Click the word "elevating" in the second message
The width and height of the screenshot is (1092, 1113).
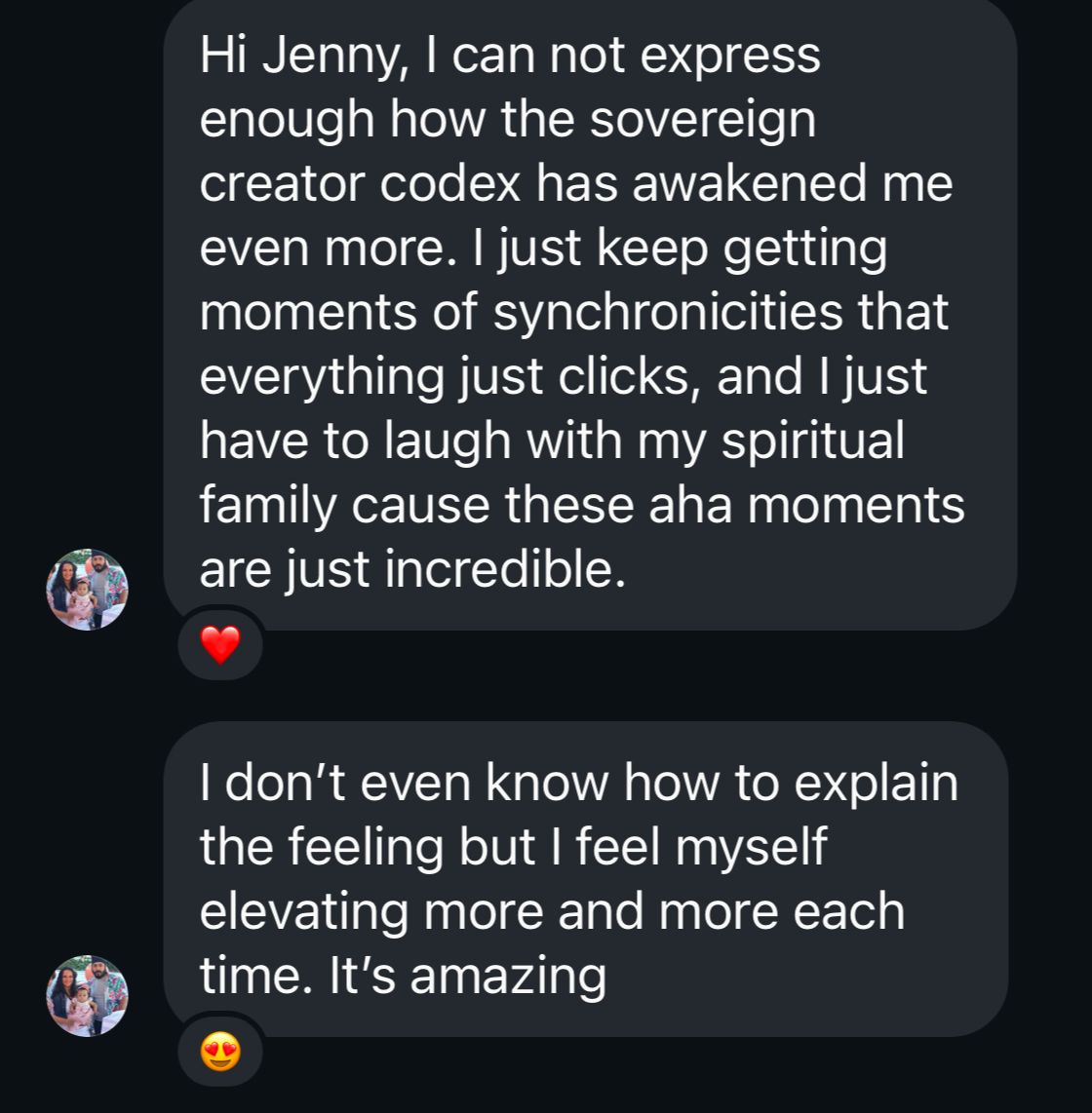point(304,912)
